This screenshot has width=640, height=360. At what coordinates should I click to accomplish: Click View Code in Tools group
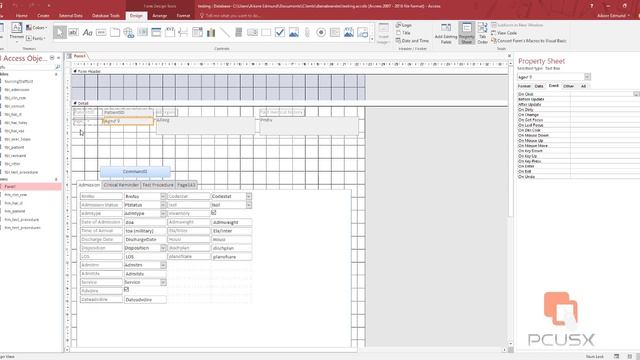coord(504,33)
